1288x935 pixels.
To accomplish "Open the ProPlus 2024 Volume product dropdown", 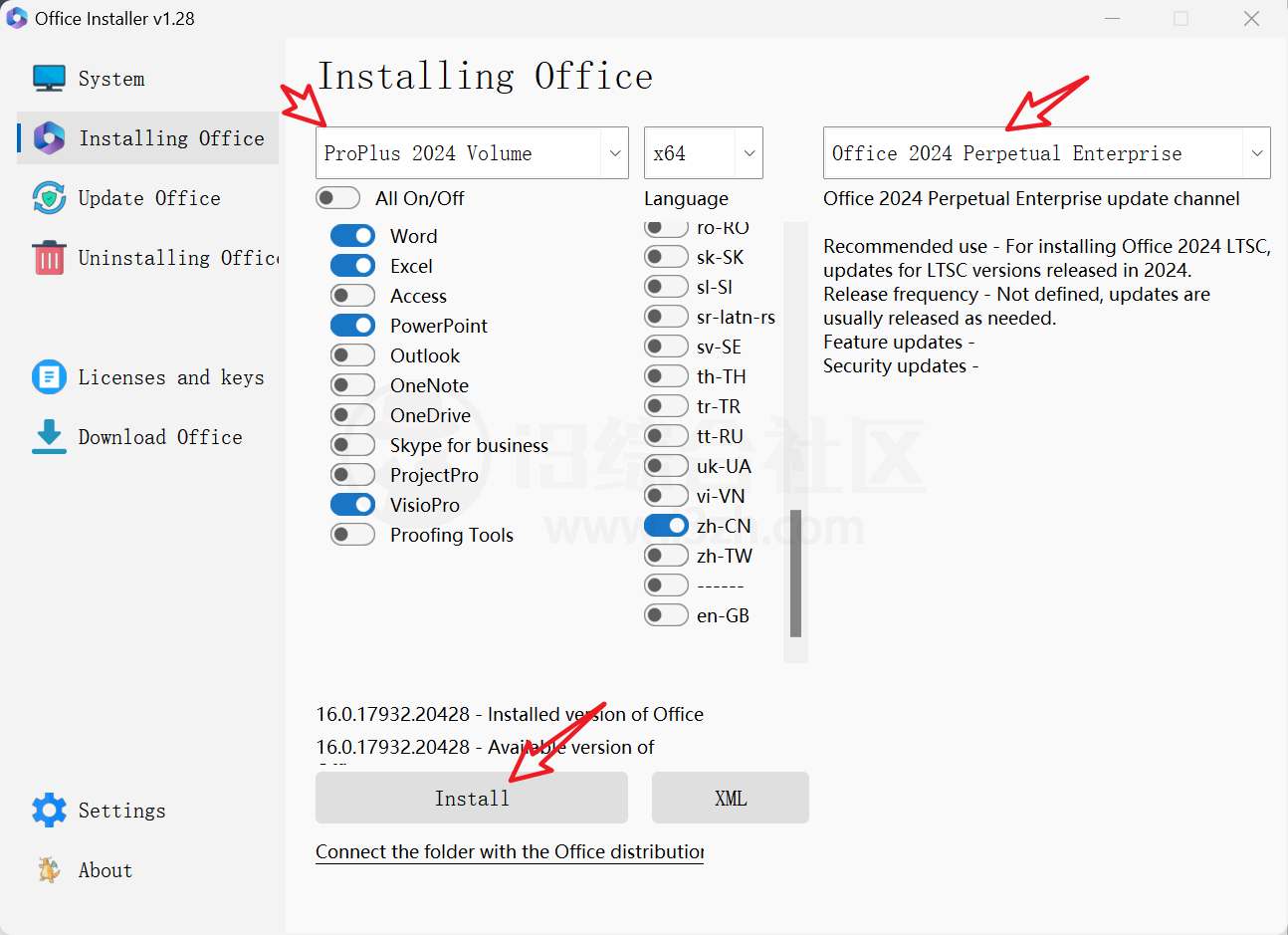I will (x=472, y=153).
